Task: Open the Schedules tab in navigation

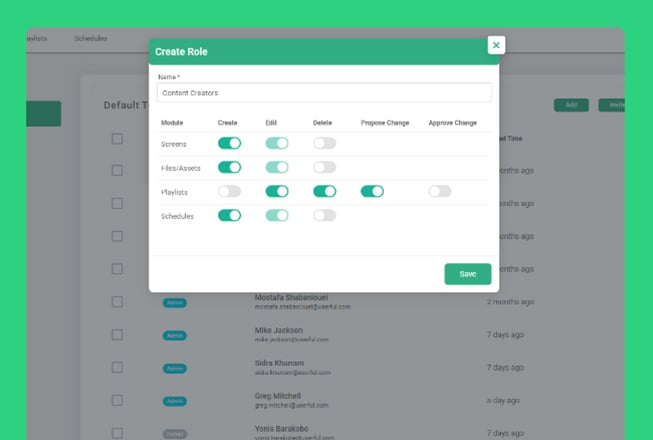Action: (91, 39)
